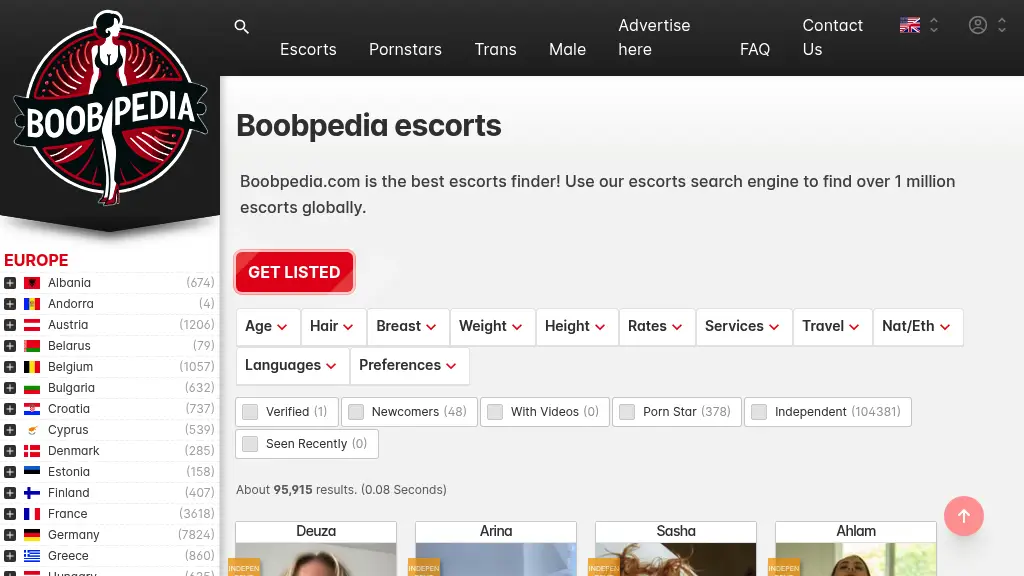Click the France flag icon
This screenshot has height=576, width=1024.
point(32,514)
